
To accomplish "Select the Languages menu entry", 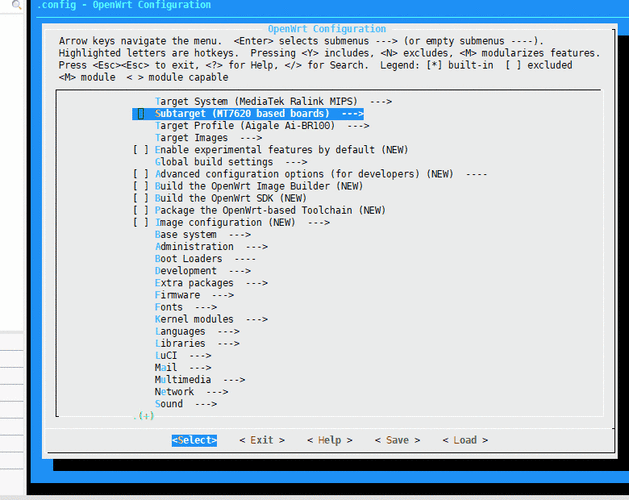I will [197, 331].
